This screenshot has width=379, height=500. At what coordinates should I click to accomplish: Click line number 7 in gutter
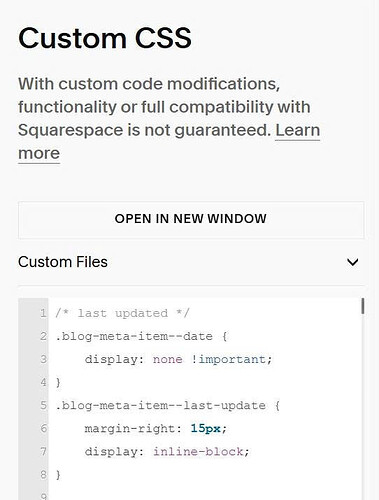coord(43,452)
